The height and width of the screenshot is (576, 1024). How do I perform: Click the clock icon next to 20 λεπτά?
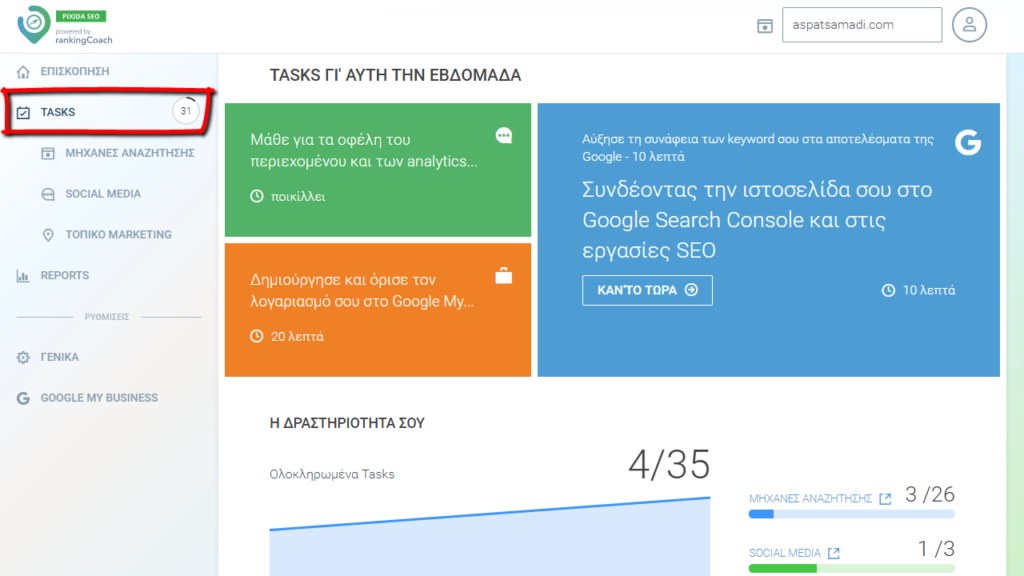click(x=257, y=336)
